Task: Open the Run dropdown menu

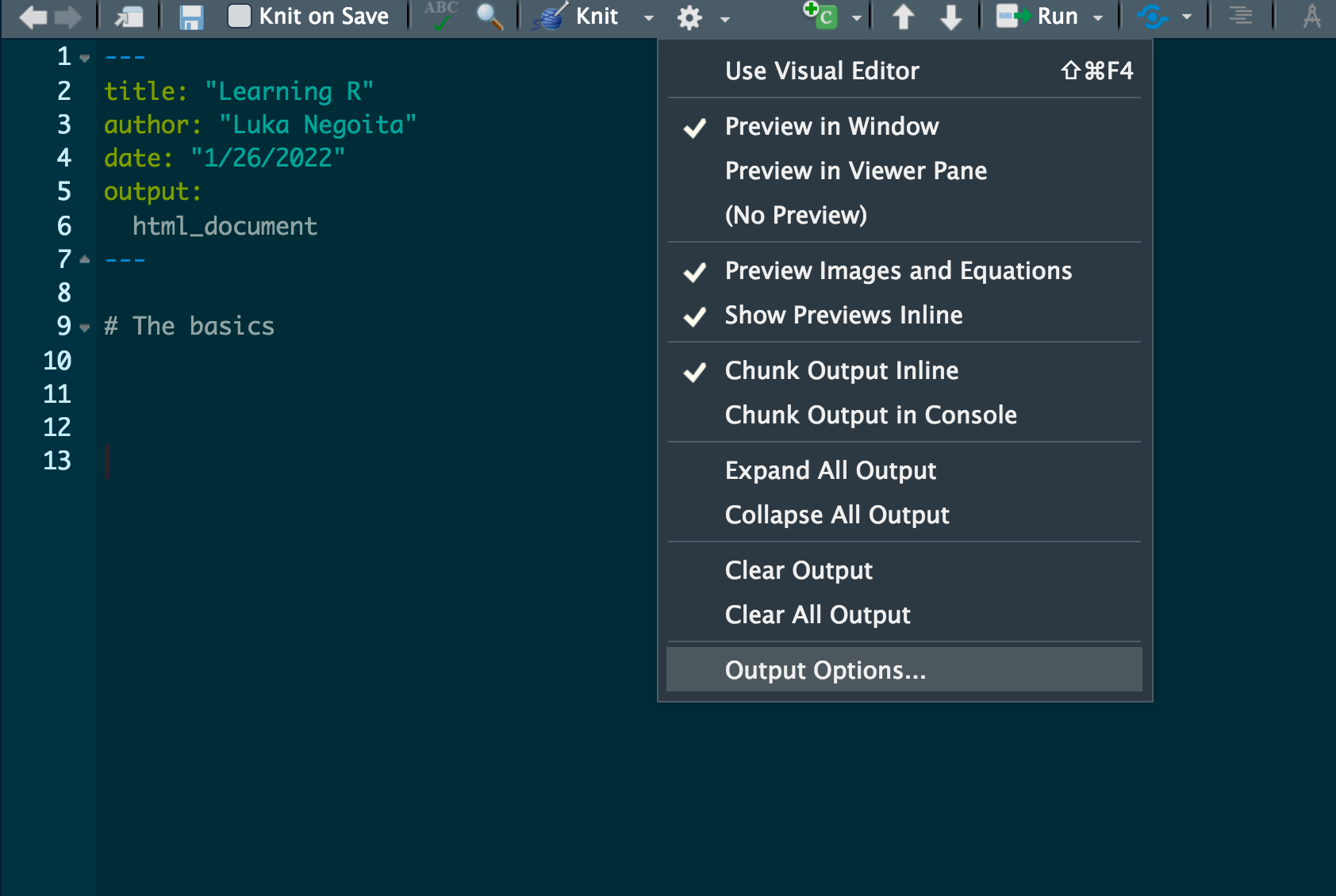Action: pyautogui.click(x=1099, y=17)
